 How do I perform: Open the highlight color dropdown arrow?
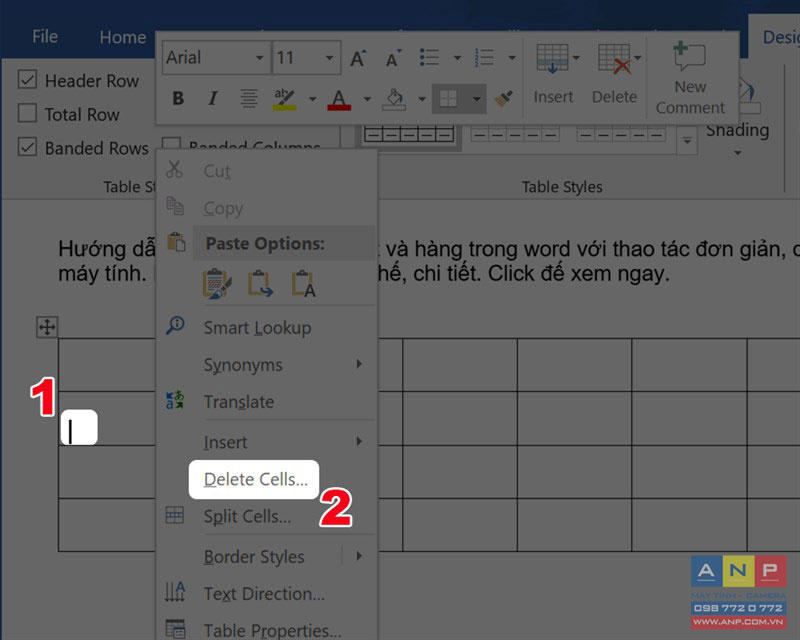click(x=312, y=99)
